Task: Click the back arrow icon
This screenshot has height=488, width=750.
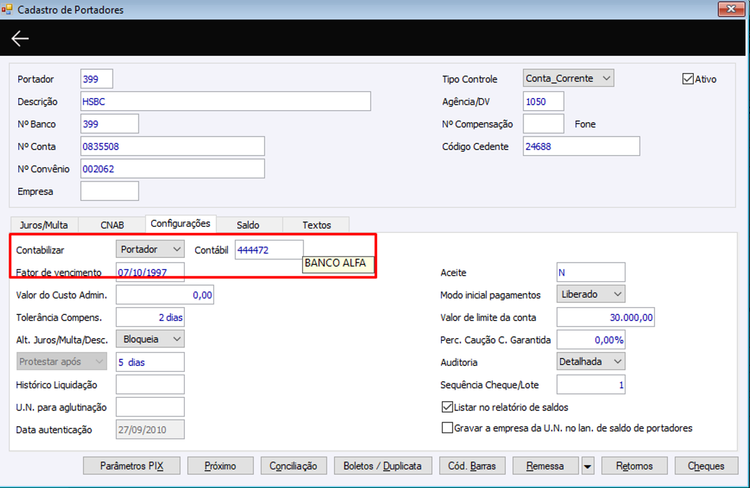Action: [20, 38]
